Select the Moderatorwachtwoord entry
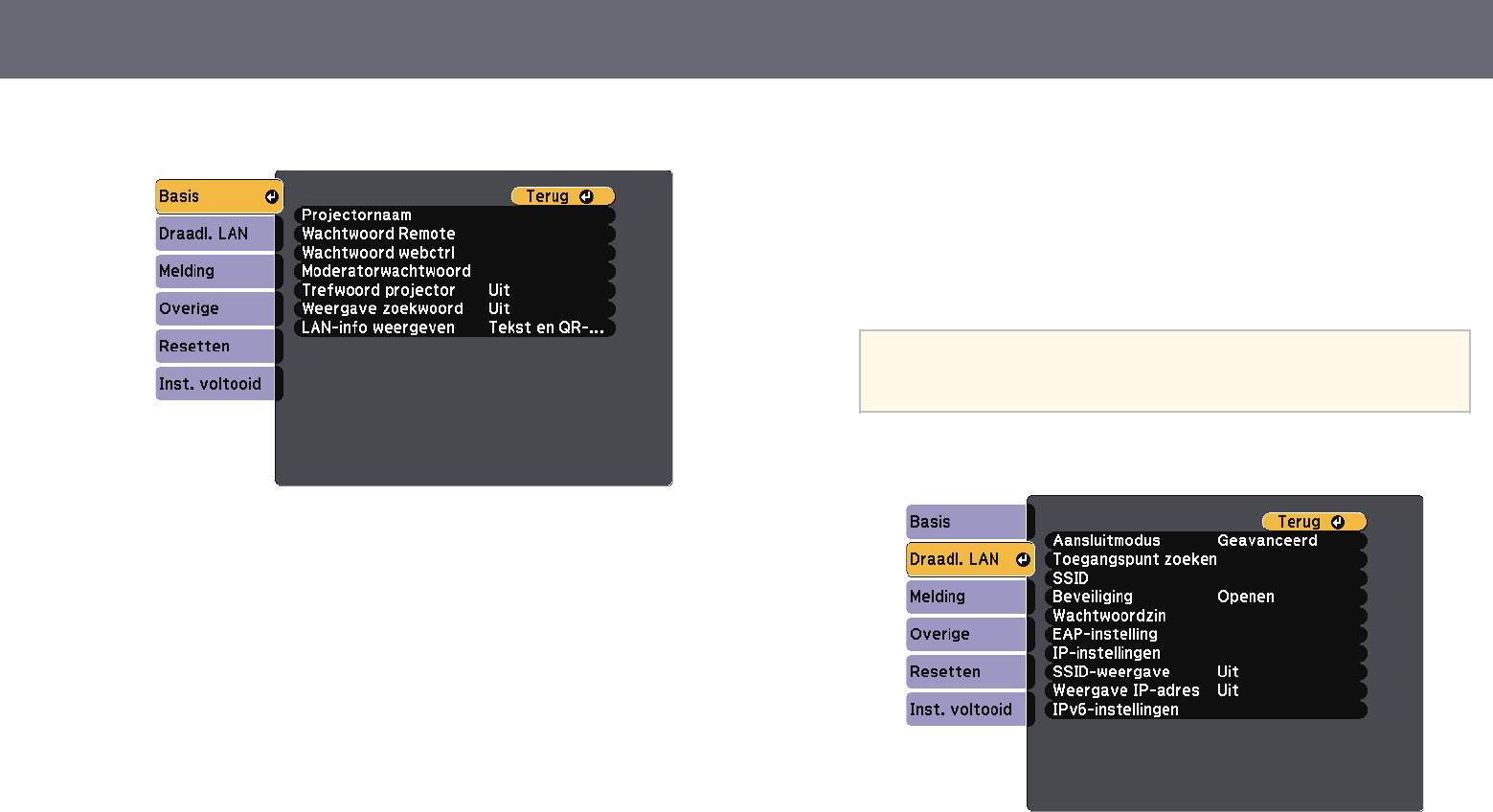This screenshot has width=1493, height=812. tap(454, 271)
